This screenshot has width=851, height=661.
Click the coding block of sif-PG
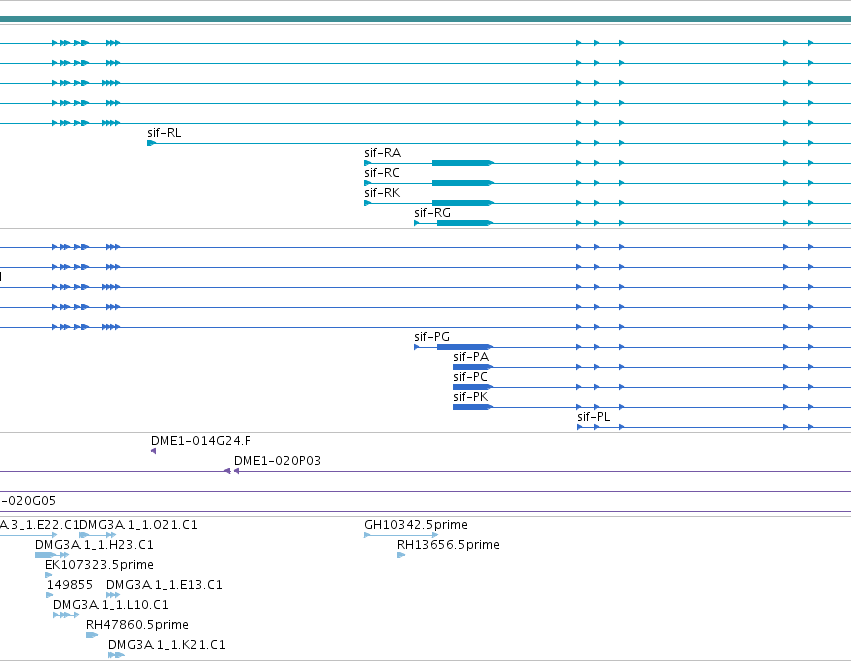pyautogui.click(x=465, y=347)
